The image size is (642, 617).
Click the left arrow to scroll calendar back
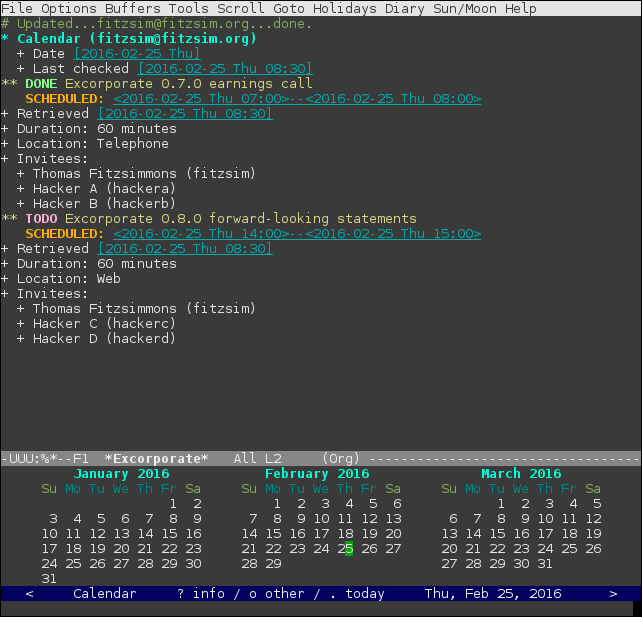coord(29,594)
